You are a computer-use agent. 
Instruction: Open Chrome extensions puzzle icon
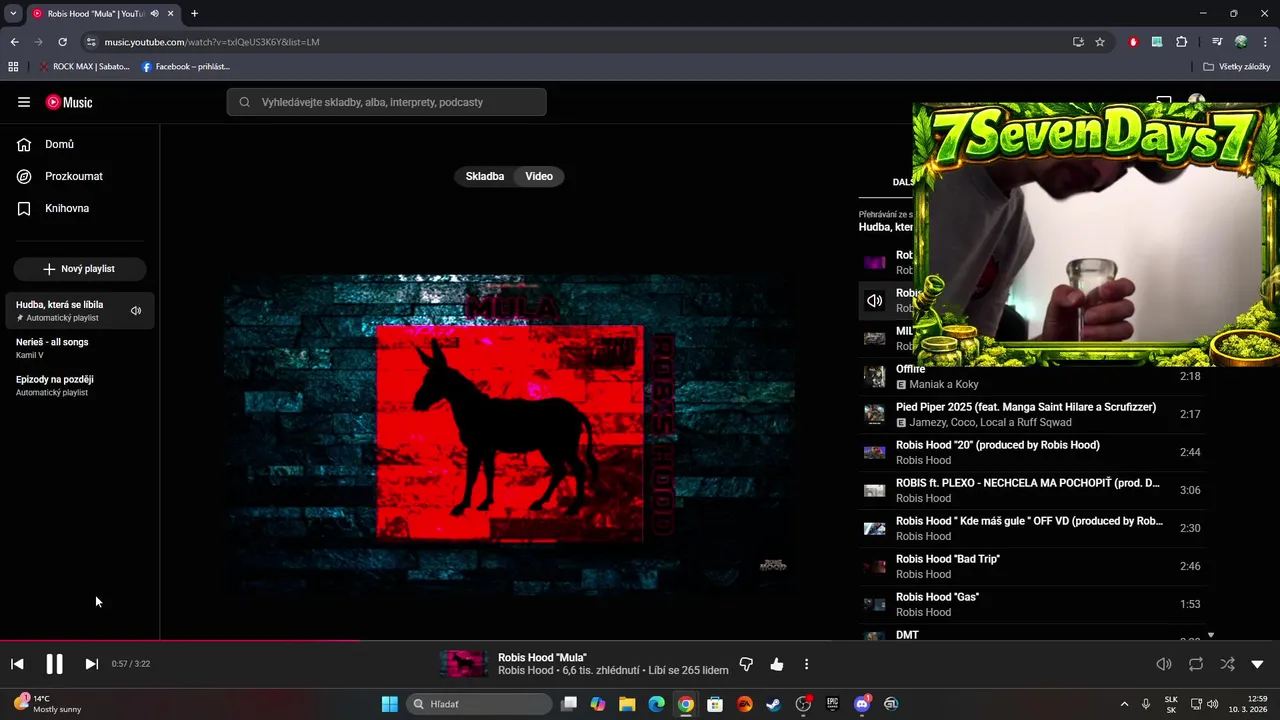1181,42
